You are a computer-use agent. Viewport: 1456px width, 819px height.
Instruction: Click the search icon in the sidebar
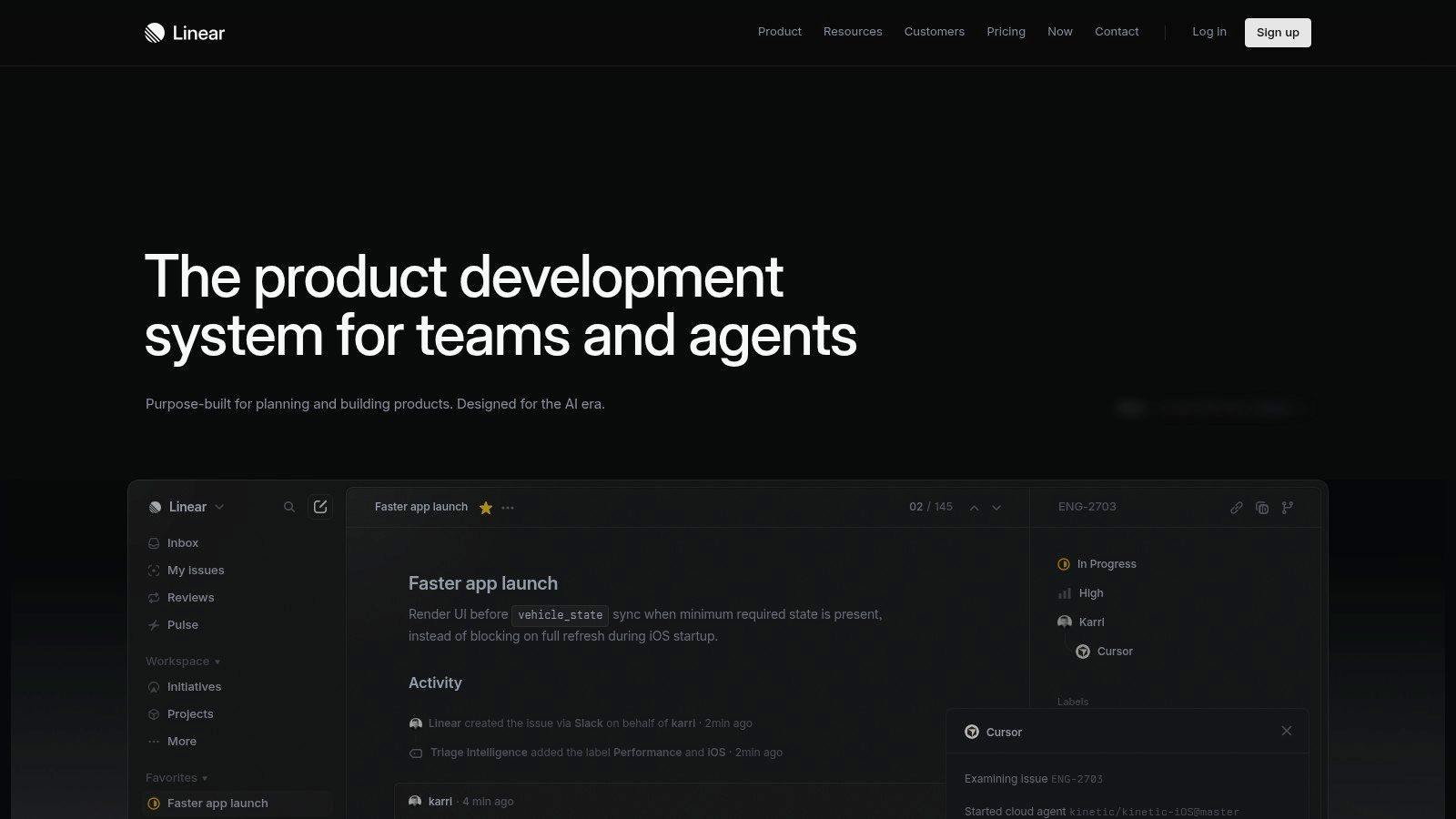point(289,507)
